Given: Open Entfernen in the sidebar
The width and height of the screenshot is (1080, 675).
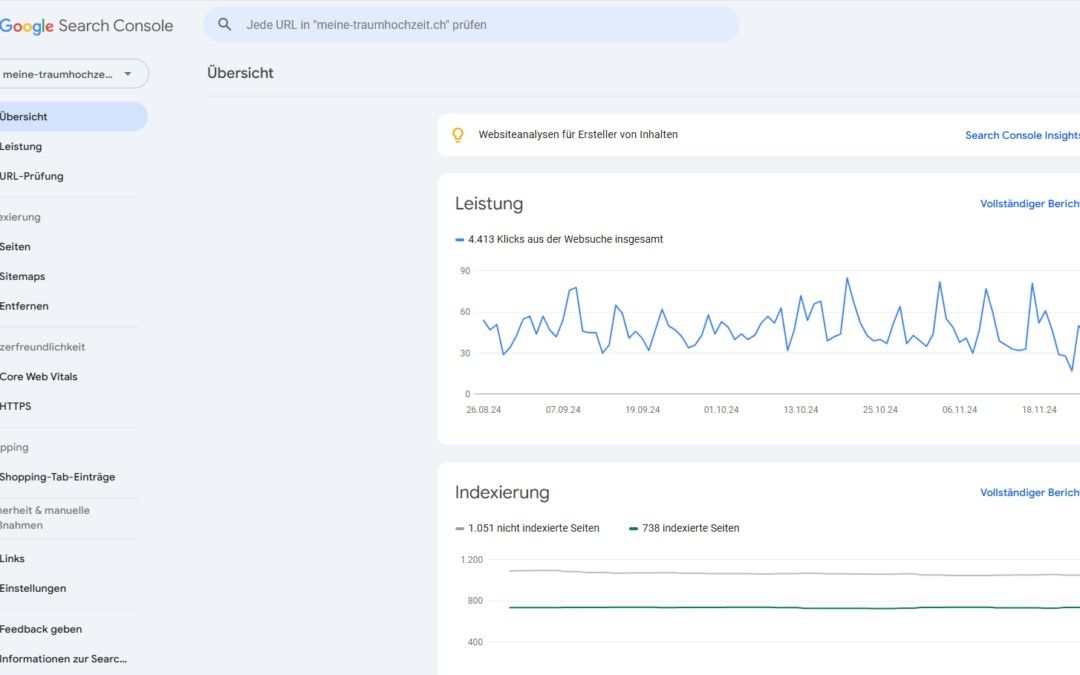Looking at the screenshot, I should (x=25, y=307).
